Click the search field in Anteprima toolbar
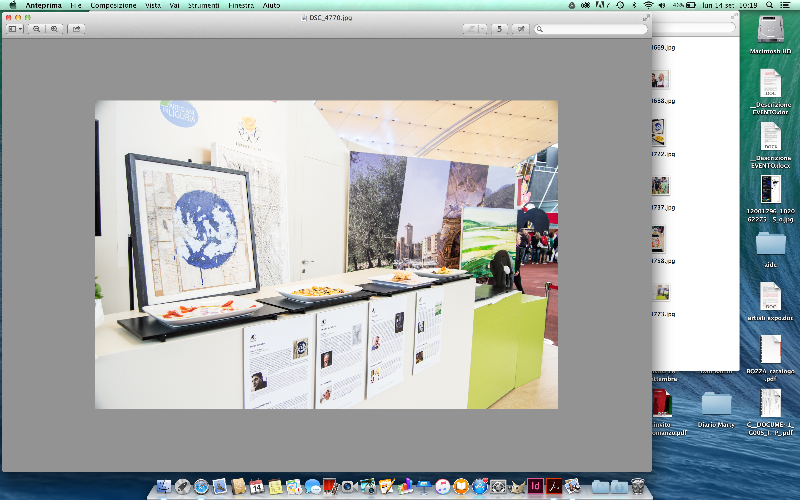This screenshot has width=800, height=500. [591, 29]
